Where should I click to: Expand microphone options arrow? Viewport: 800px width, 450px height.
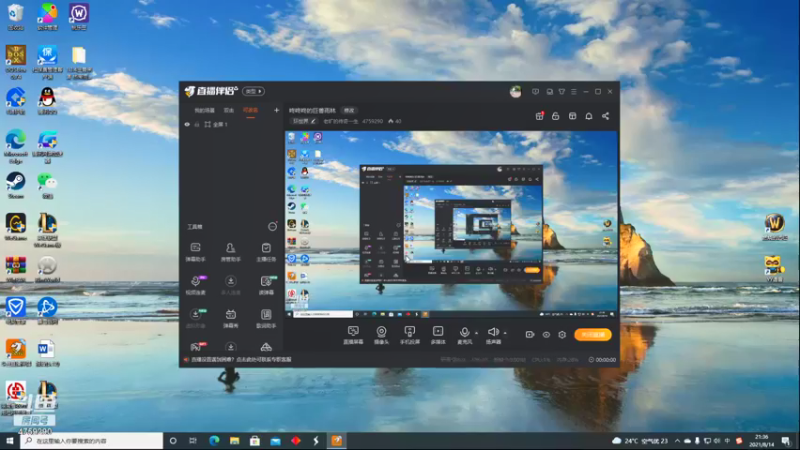pos(477,333)
